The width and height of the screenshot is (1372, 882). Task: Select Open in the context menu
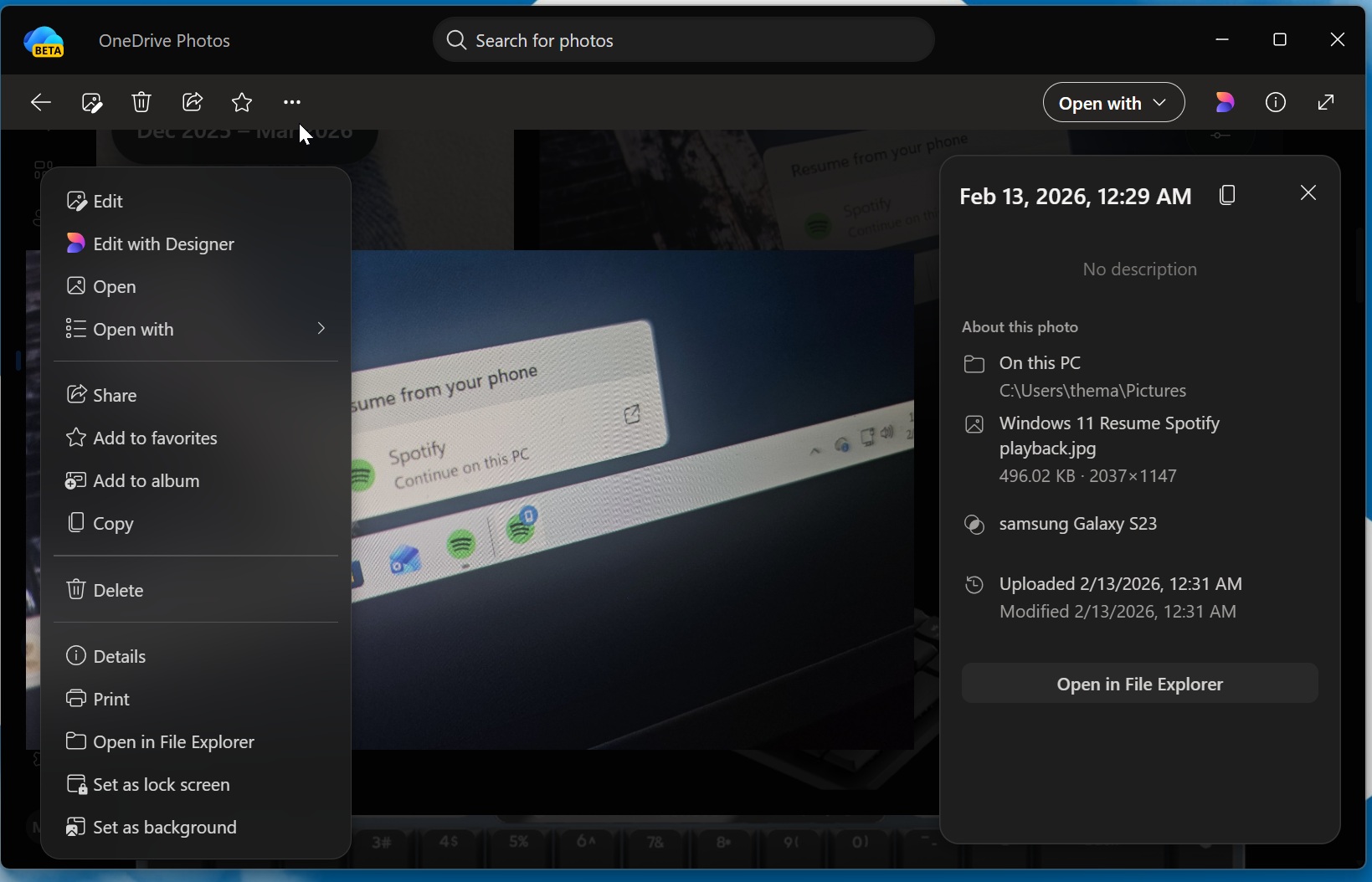click(196, 286)
